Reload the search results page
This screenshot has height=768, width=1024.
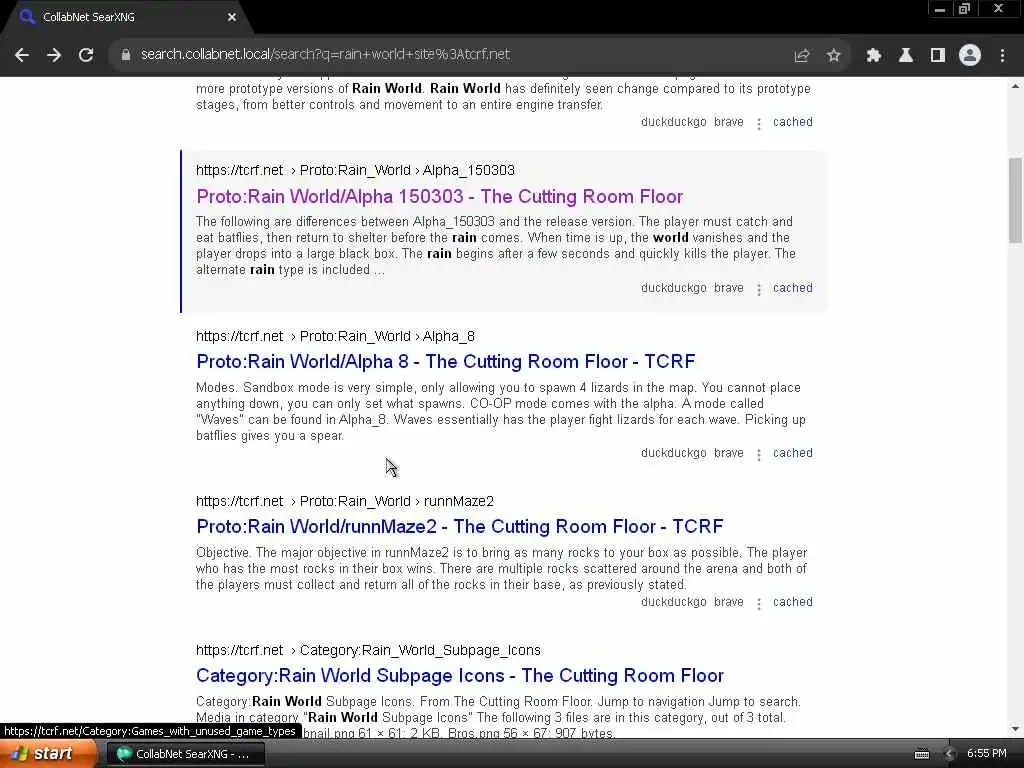86,55
